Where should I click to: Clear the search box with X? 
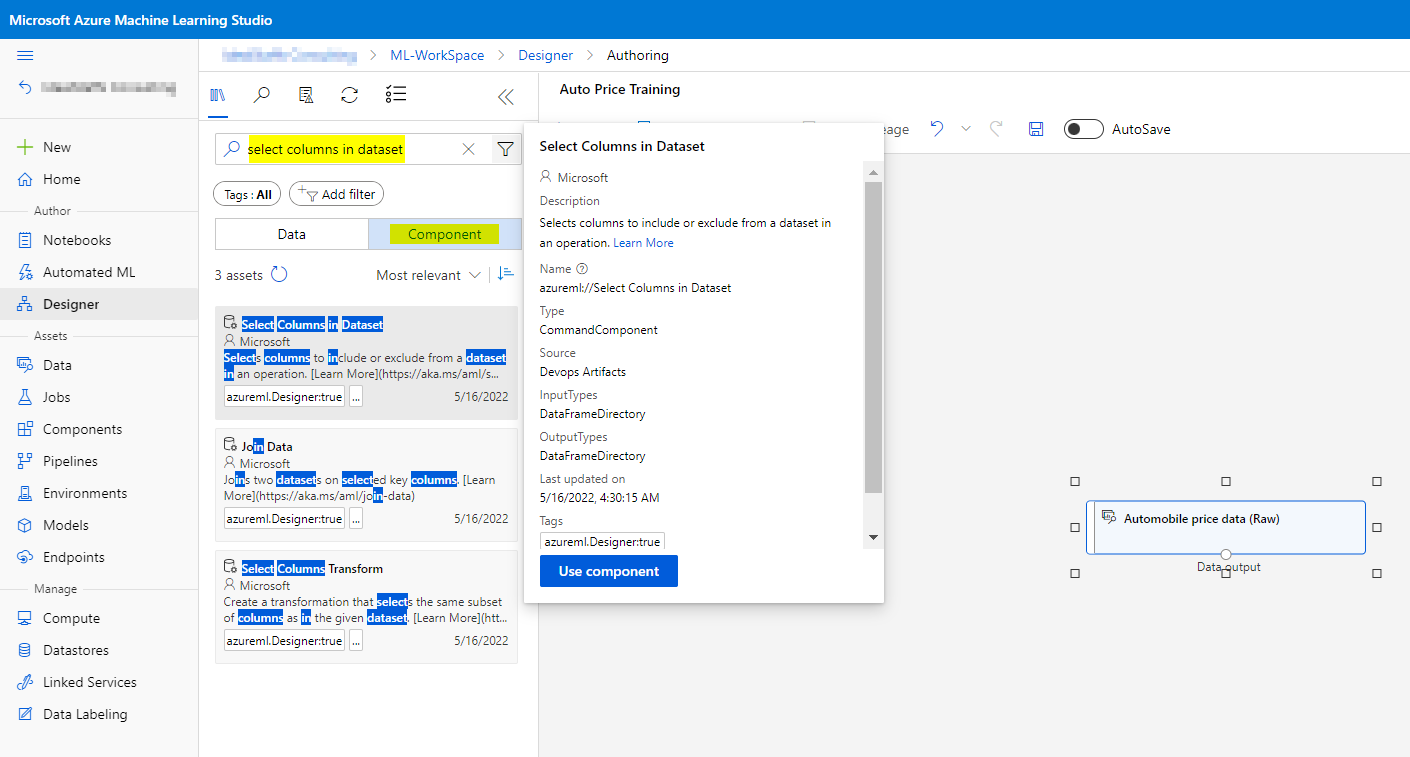[x=468, y=149]
